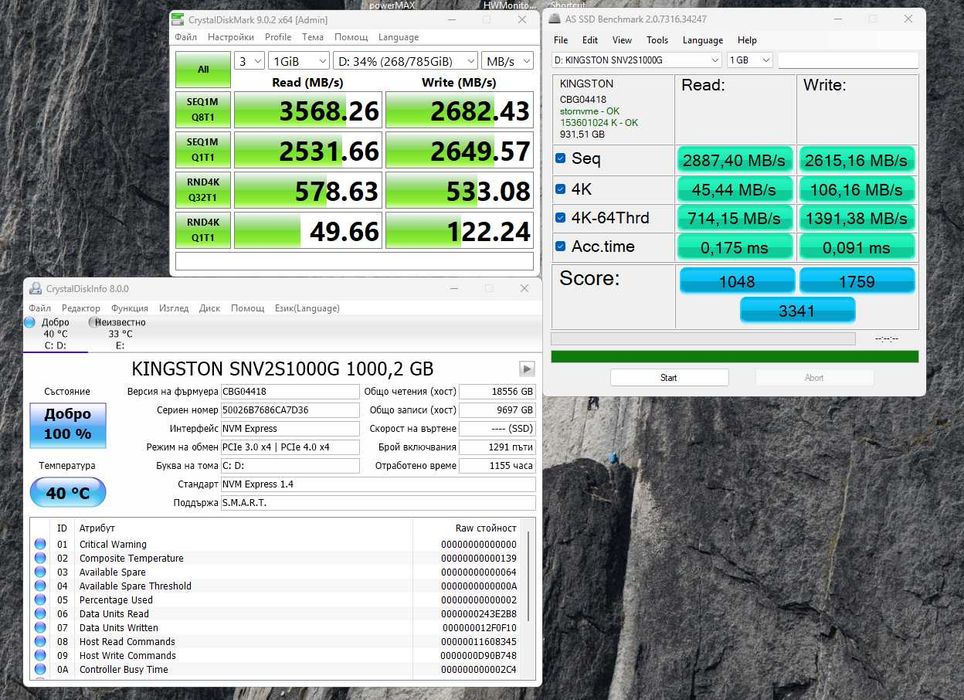Screen dimensions: 964x700
Task: Open the Profile menu in CrystalDiskMark
Action: [278, 37]
